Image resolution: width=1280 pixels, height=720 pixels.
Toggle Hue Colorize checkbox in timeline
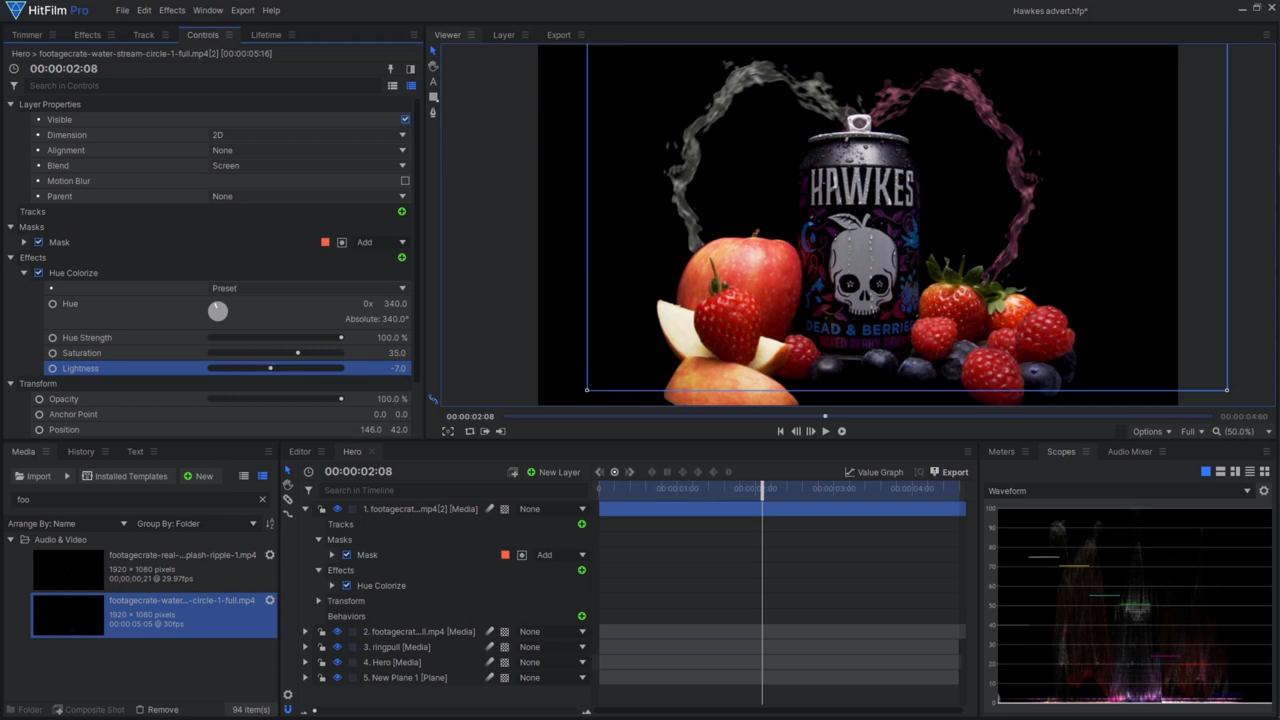[347, 586]
